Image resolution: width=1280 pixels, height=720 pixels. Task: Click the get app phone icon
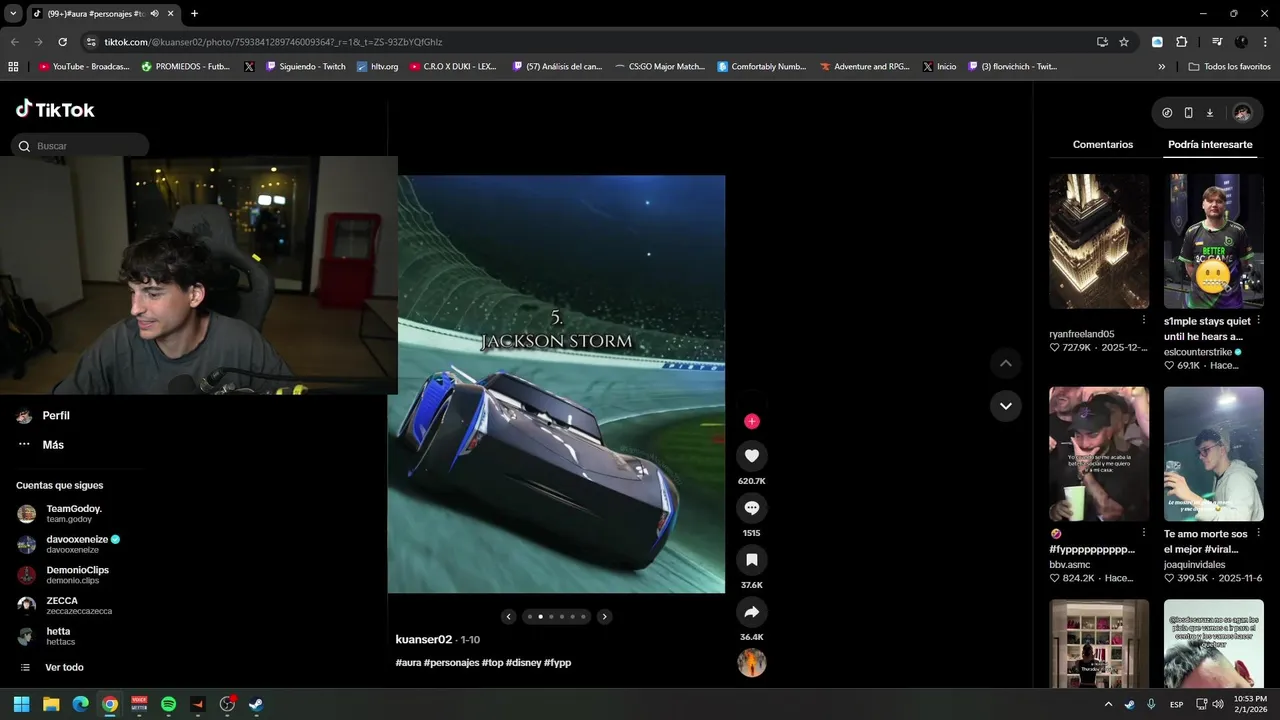1188,113
